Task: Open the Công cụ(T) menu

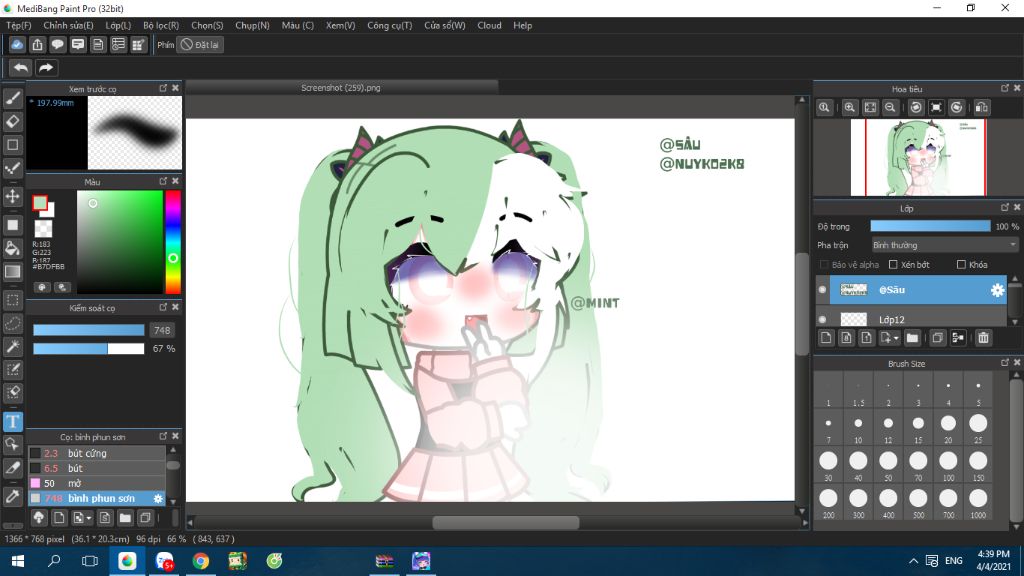Action: click(x=390, y=25)
